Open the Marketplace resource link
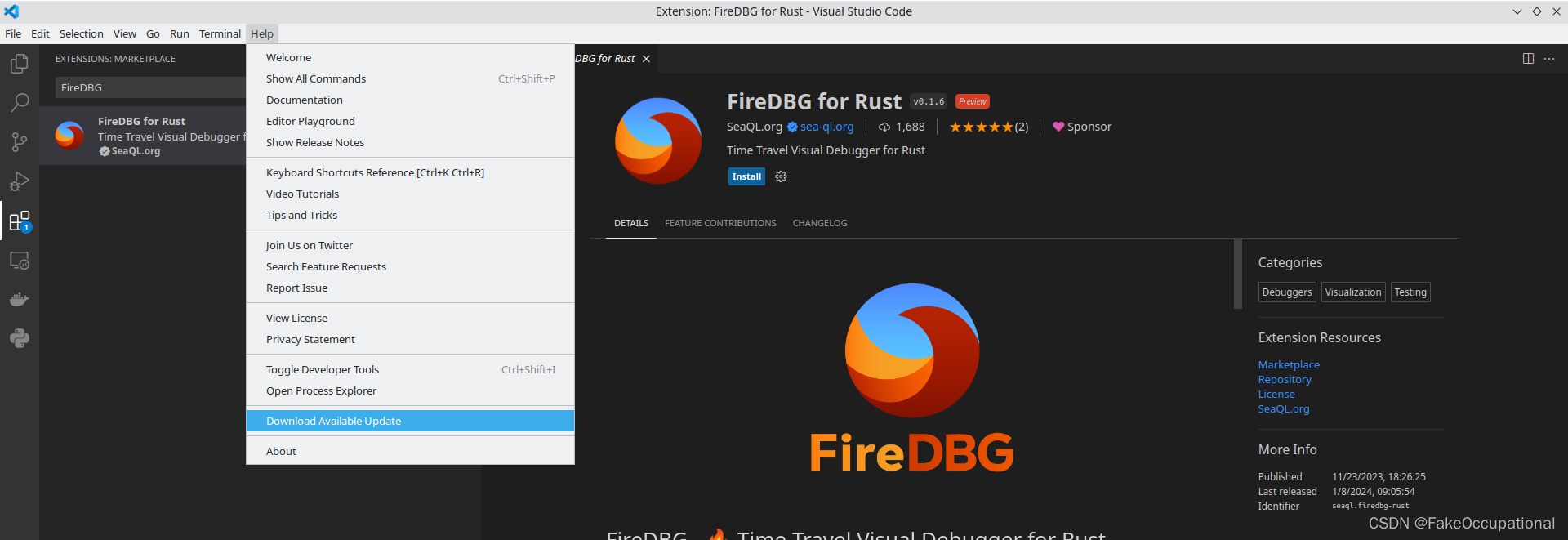 pyautogui.click(x=1289, y=365)
